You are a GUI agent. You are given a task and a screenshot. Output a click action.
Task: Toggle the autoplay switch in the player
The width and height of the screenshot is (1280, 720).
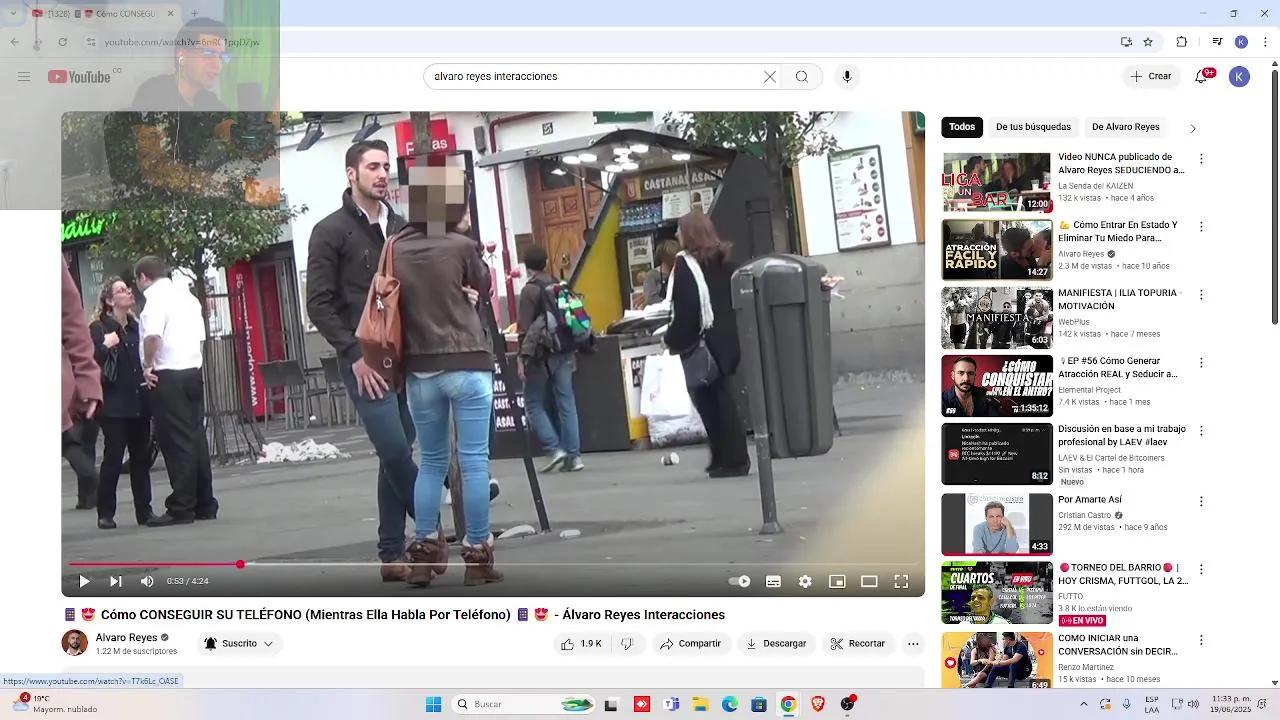click(x=739, y=581)
